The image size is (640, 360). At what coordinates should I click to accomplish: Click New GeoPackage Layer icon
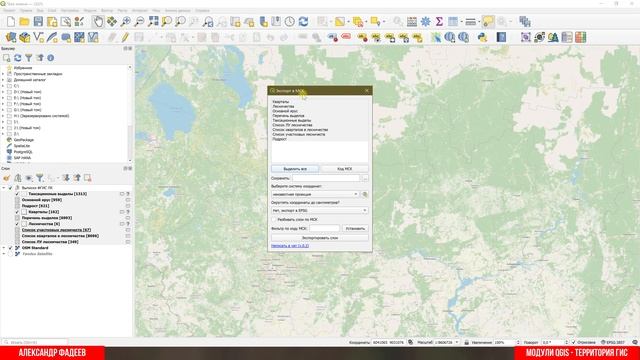pos(24,38)
